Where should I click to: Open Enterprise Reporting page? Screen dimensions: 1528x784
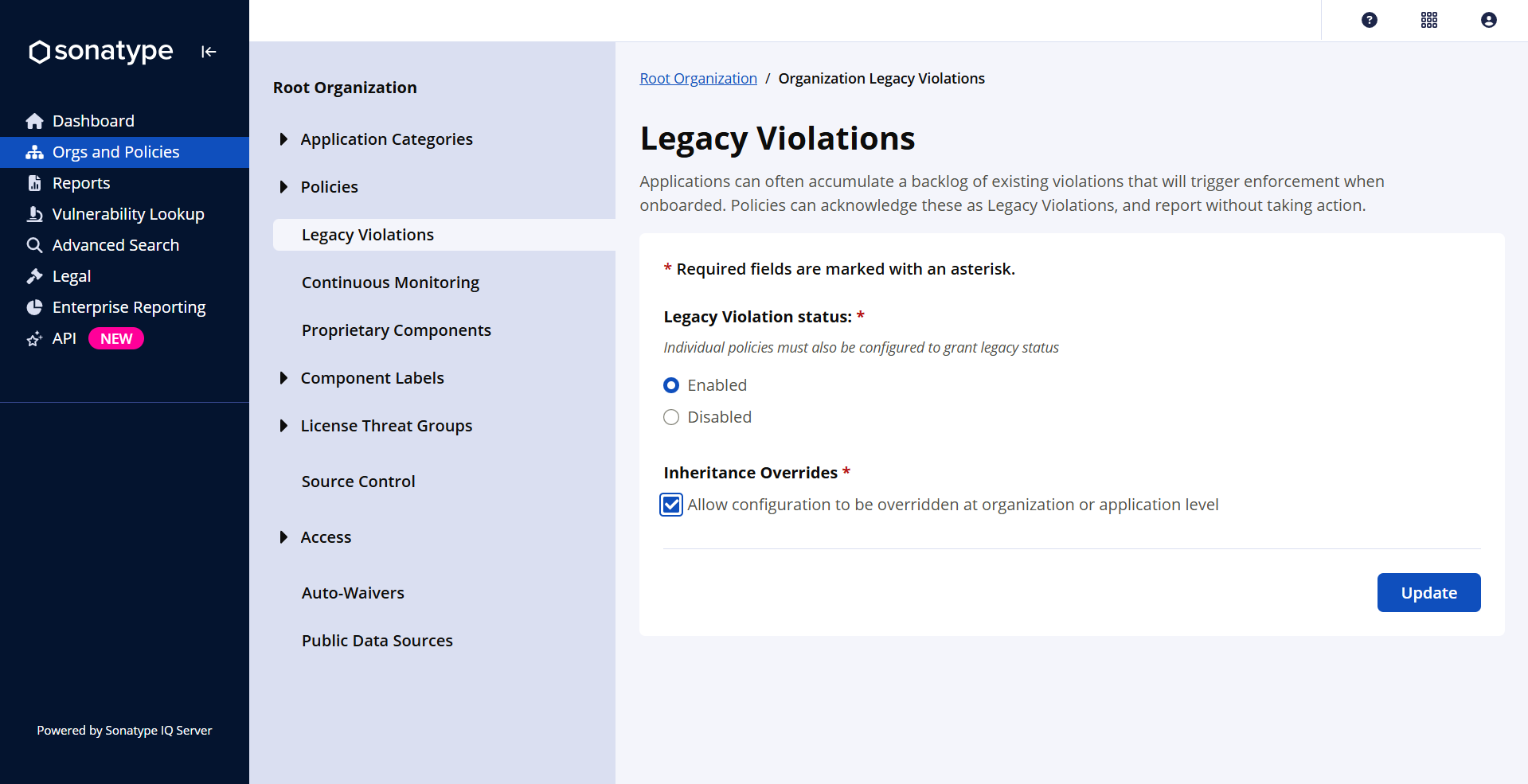(x=124, y=307)
